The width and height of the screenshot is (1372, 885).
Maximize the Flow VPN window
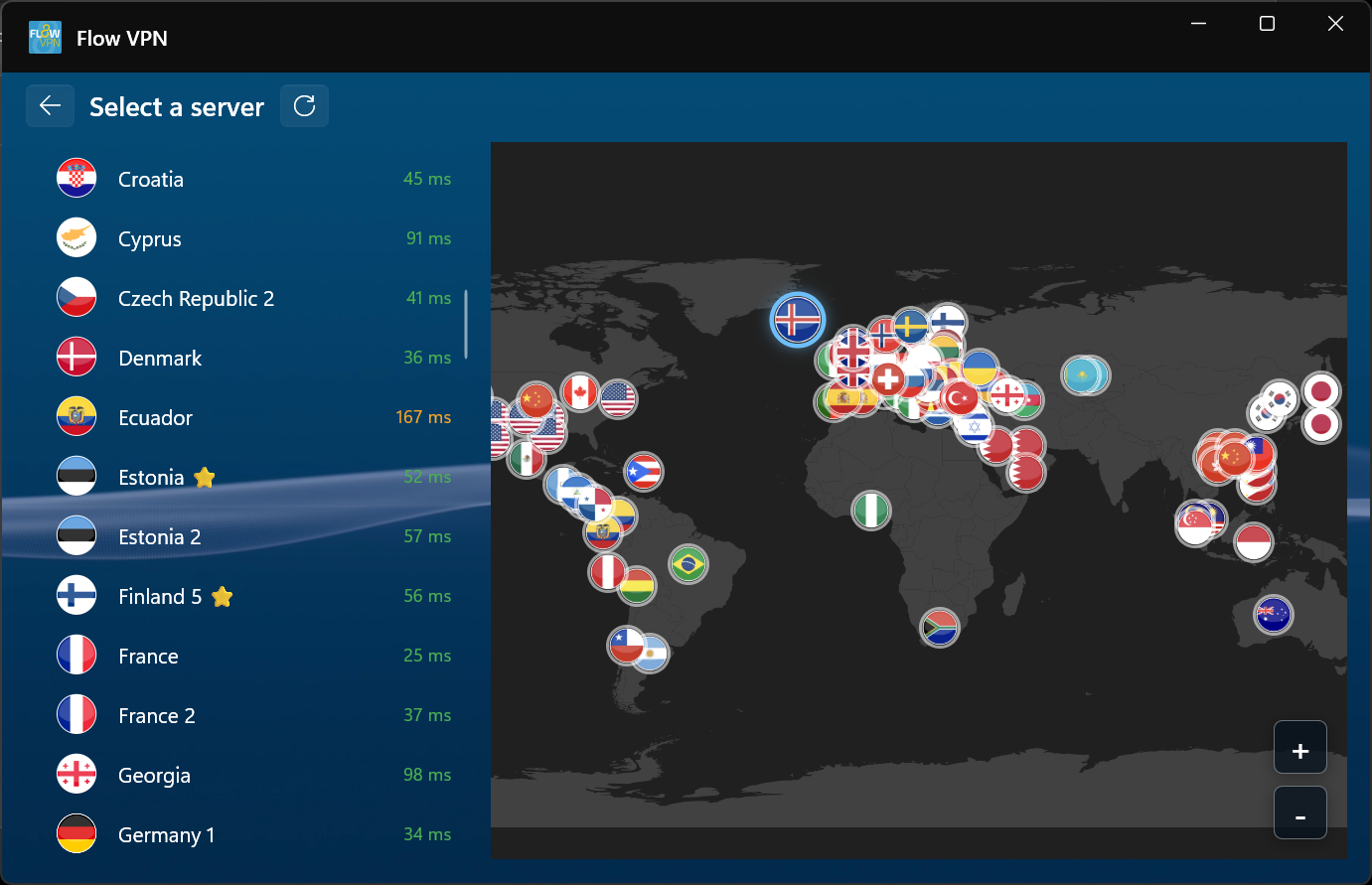point(1267,24)
